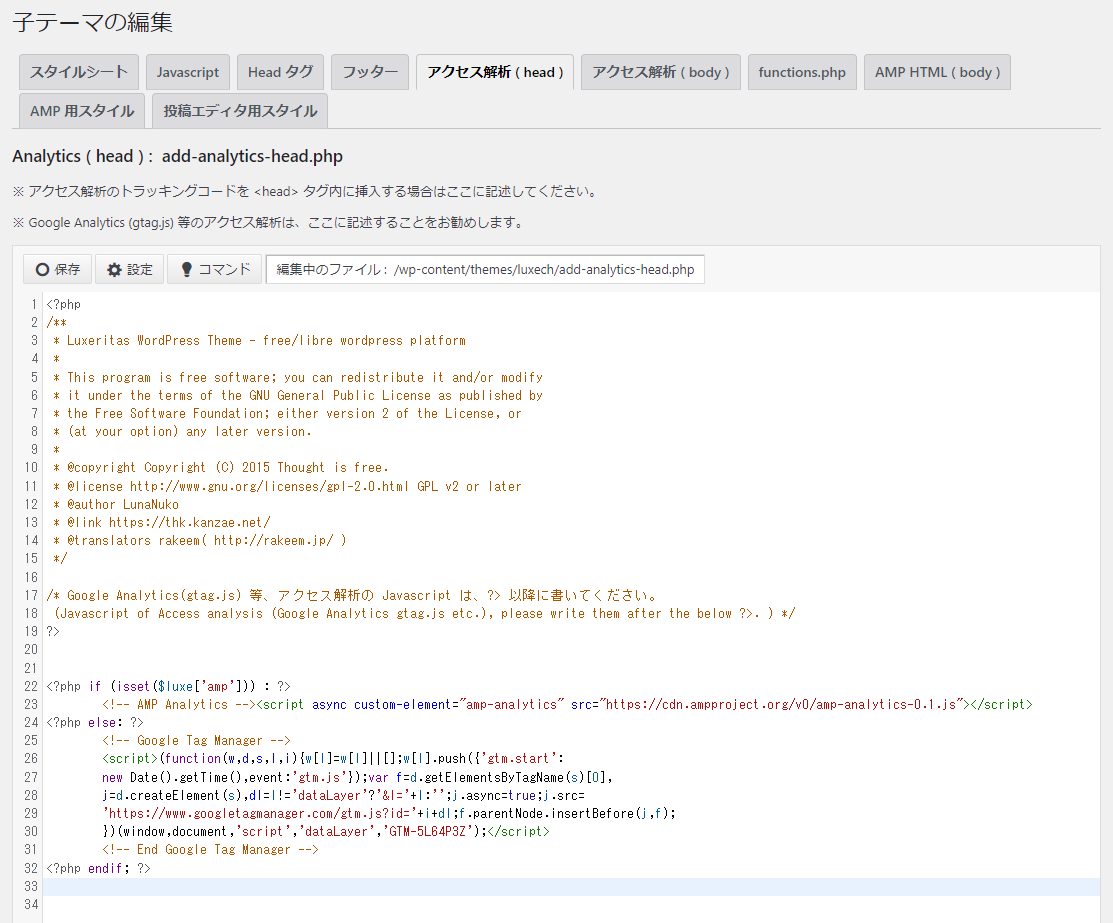
Task: Click 'the Free Software Foundation' line
Action: (287, 413)
